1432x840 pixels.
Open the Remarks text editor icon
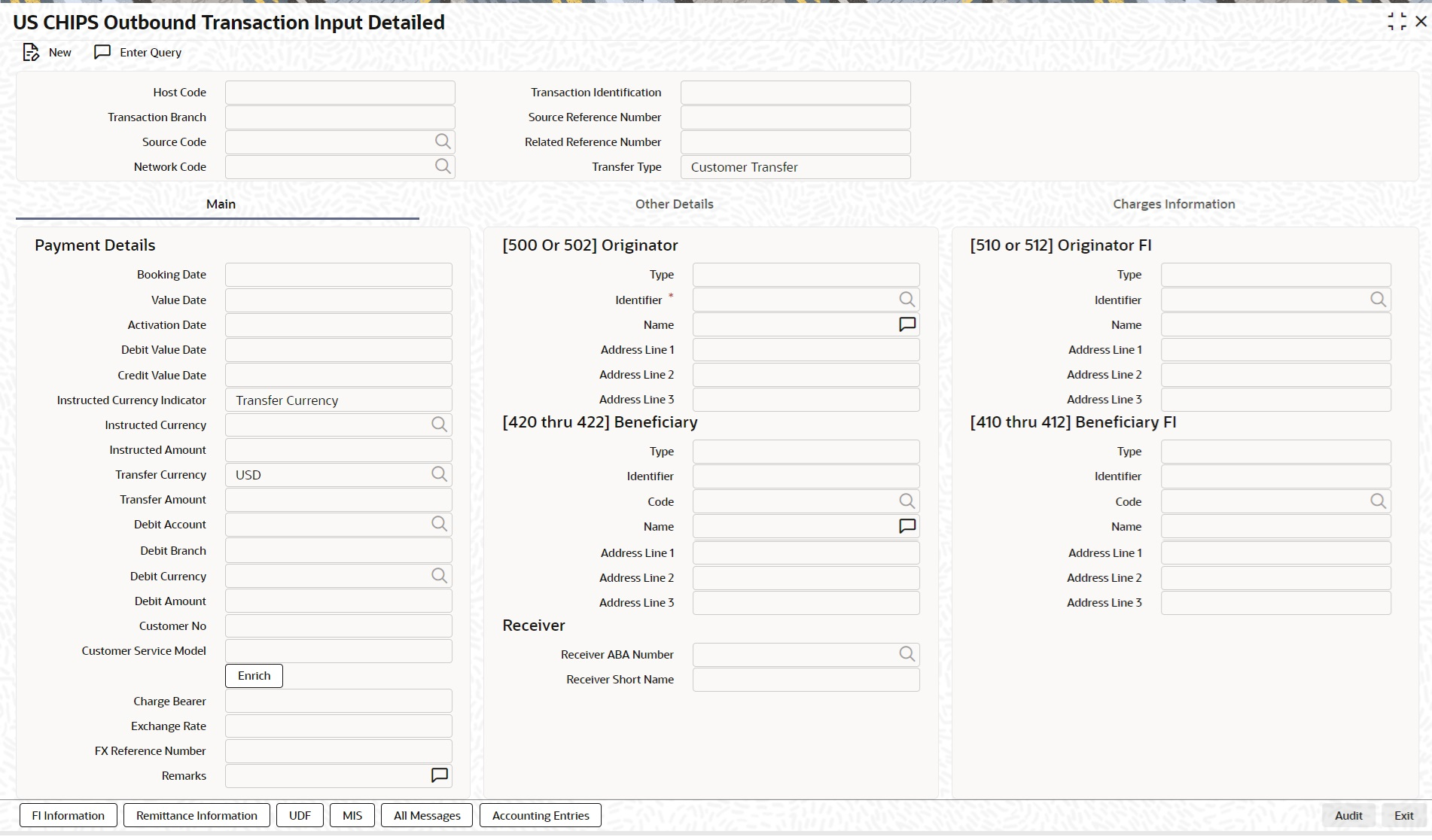(x=440, y=775)
